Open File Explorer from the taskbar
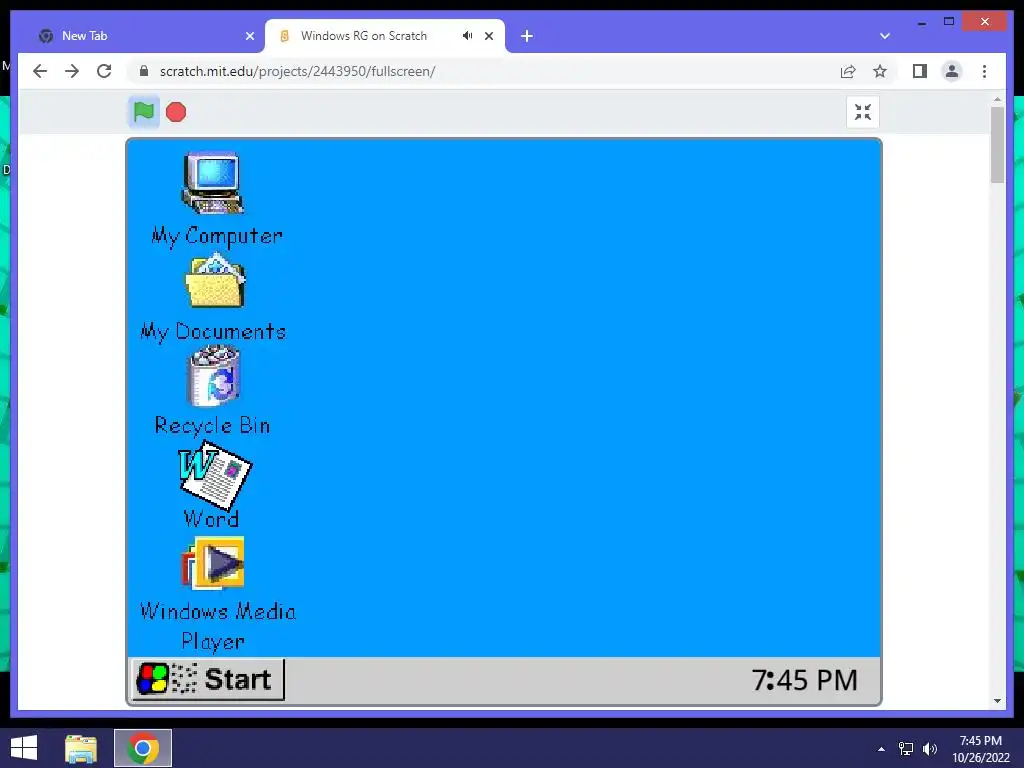Viewport: 1024px width, 768px height. click(x=81, y=748)
